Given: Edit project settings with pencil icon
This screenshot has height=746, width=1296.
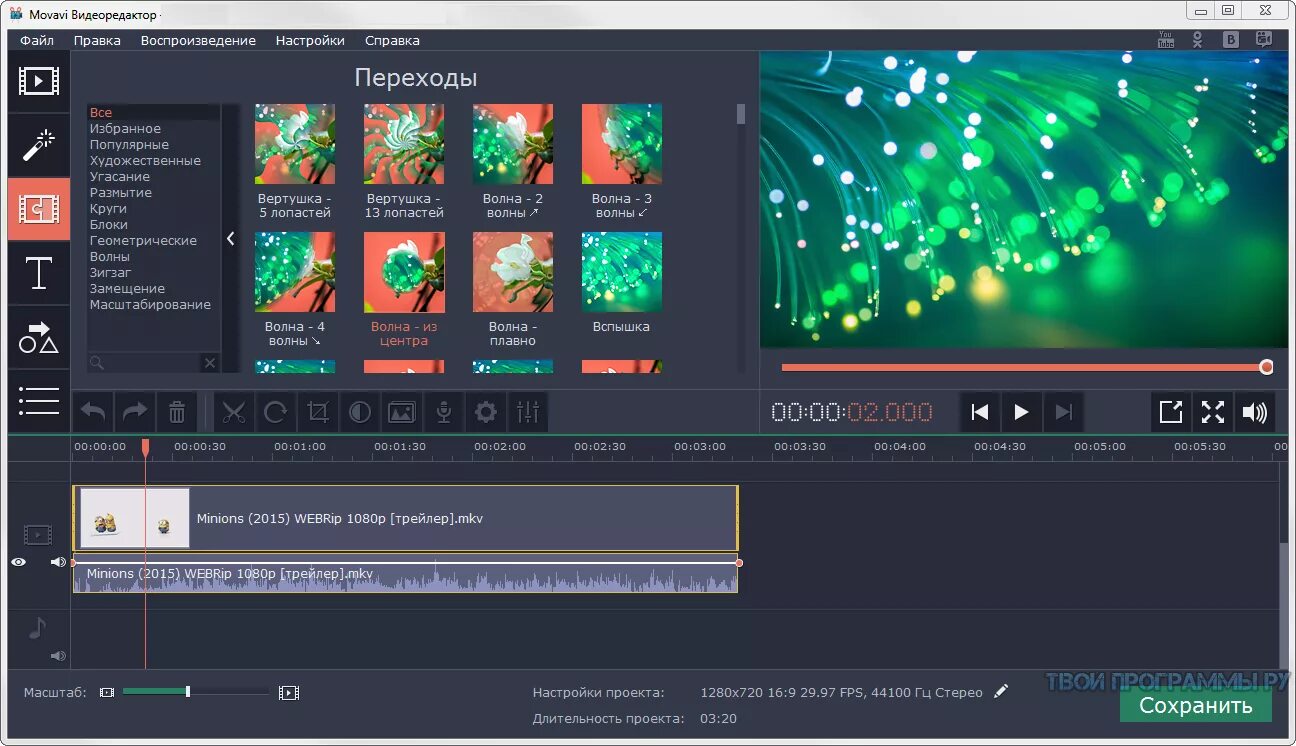Looking at the screenshot, I should (1001, 691).
